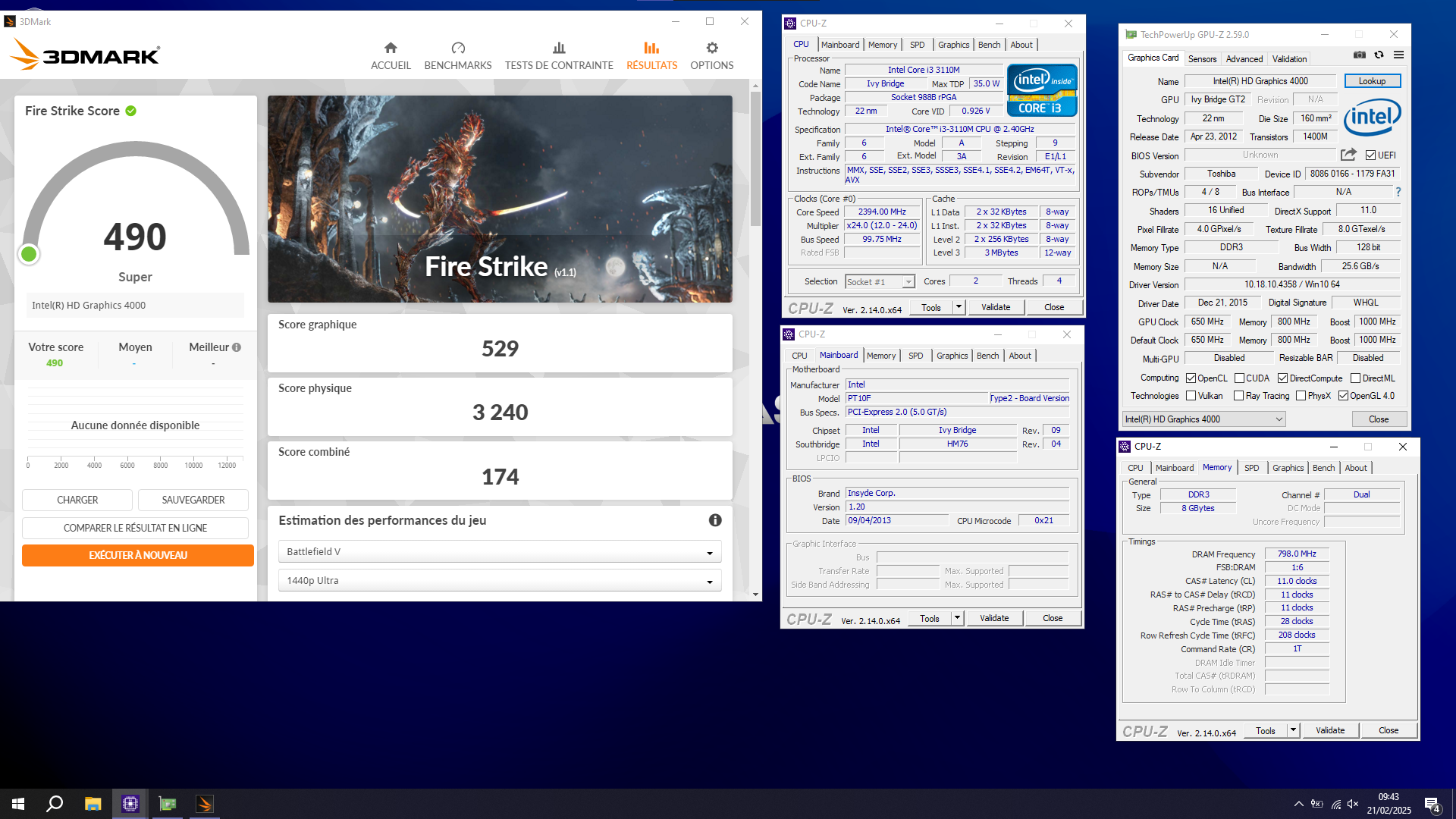Click the GPU-Z BIOS export share icon
The width and height of the screenshot is (1456, 819).
click(1348, 155)
